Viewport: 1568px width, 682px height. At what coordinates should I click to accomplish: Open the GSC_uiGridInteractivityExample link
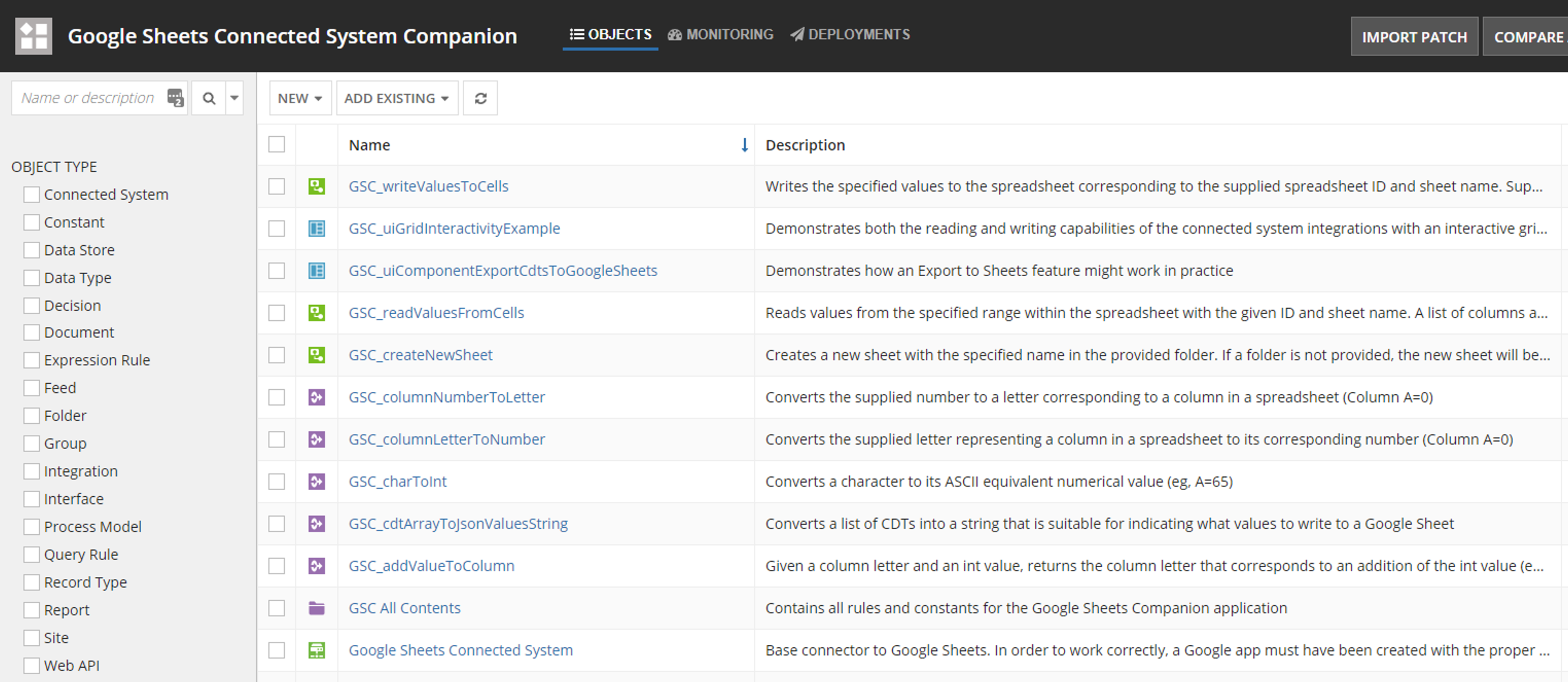(454, 228)
